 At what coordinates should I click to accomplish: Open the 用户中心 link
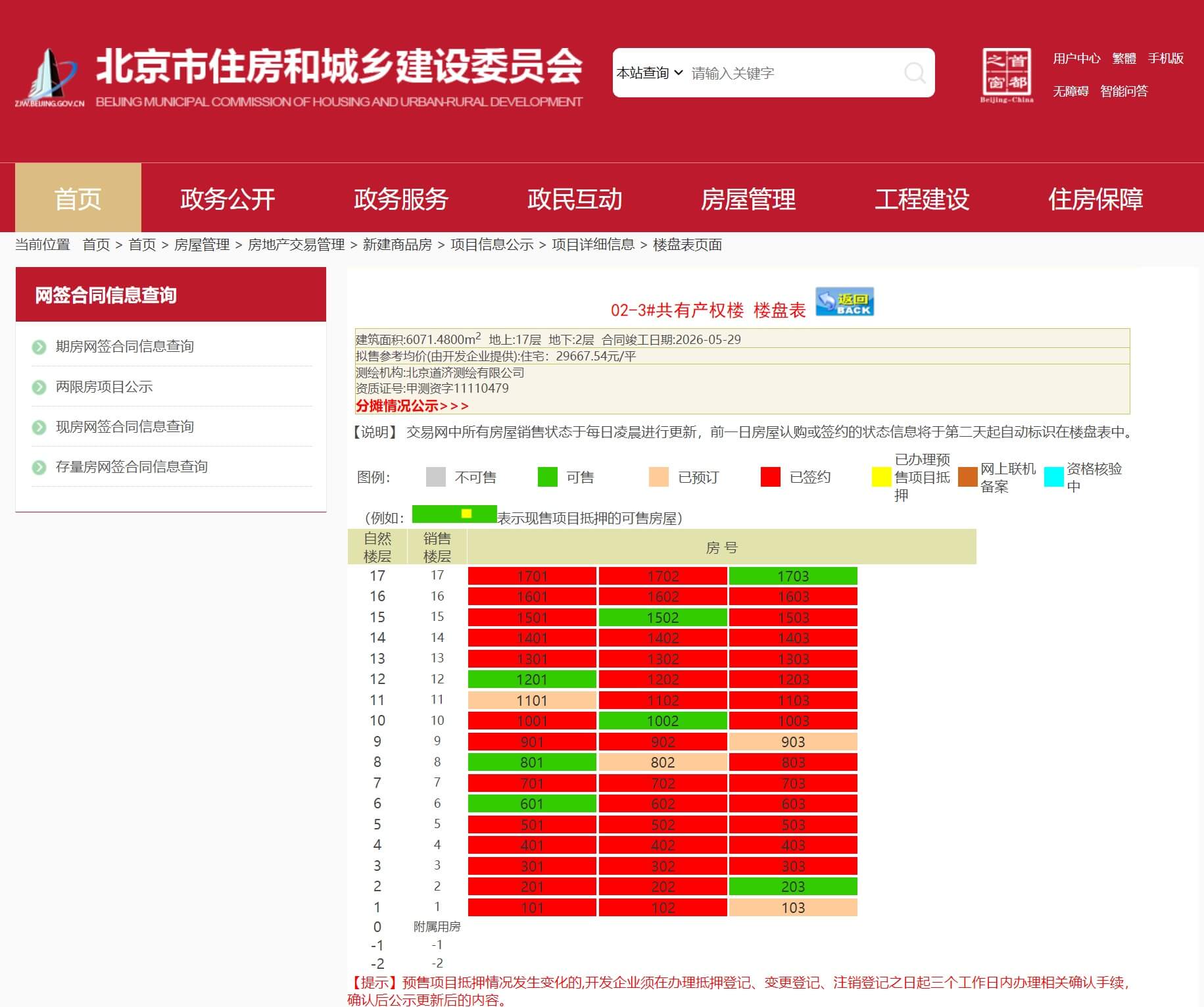click(1076, 59)
